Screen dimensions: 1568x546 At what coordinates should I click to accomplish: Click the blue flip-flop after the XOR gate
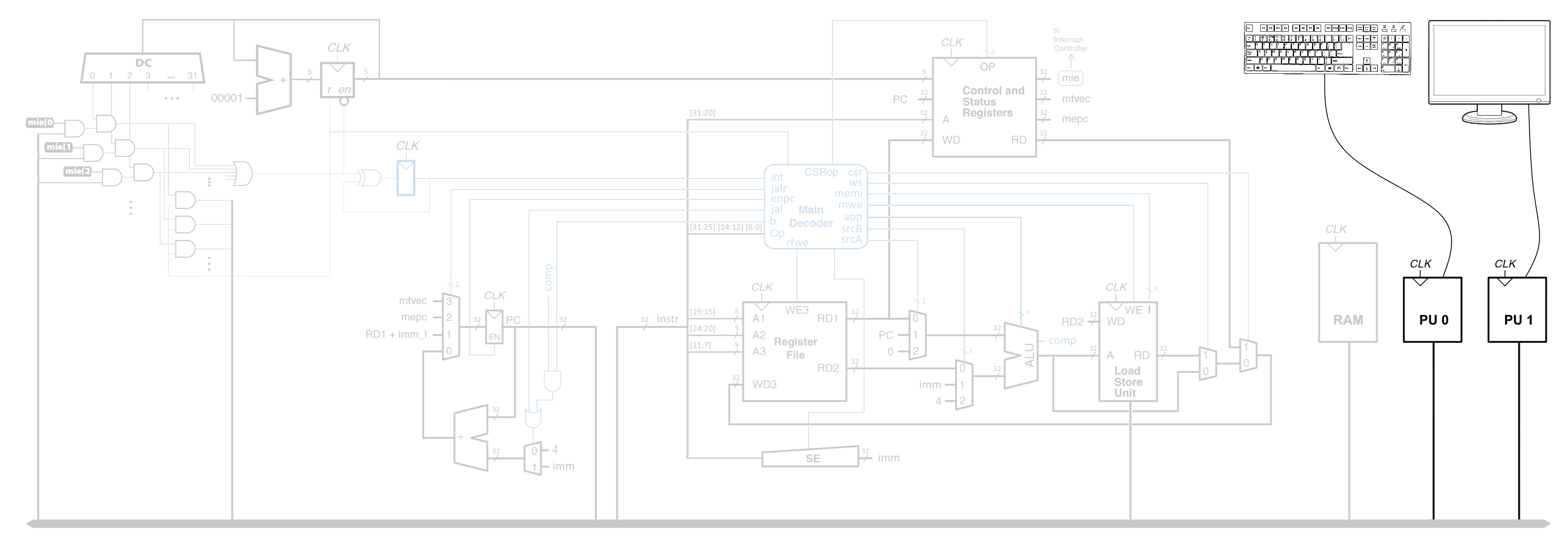406,178
